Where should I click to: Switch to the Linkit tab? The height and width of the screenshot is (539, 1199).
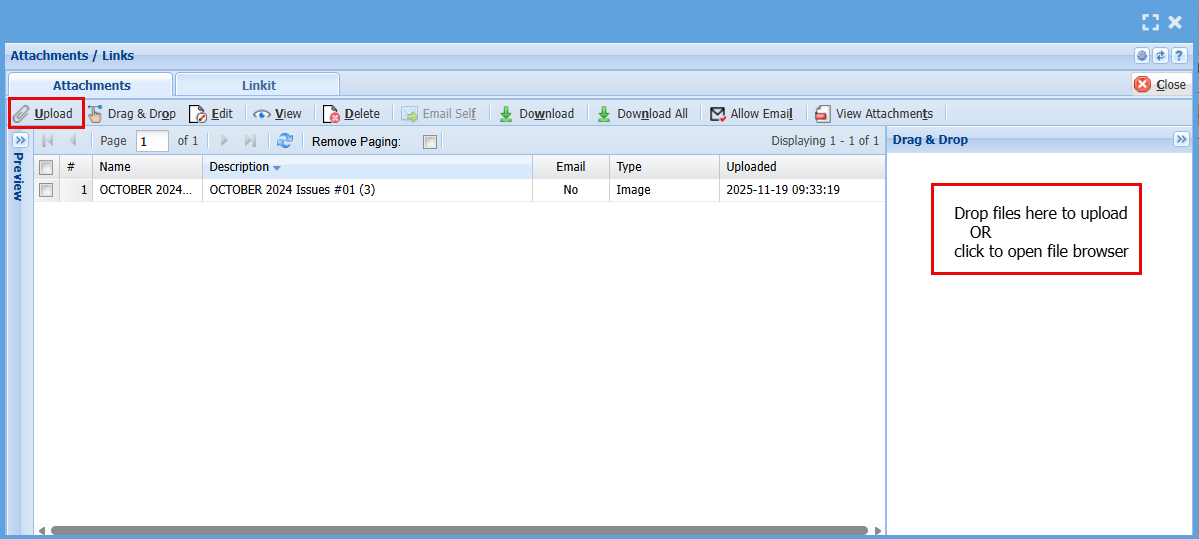click(258, 85)
